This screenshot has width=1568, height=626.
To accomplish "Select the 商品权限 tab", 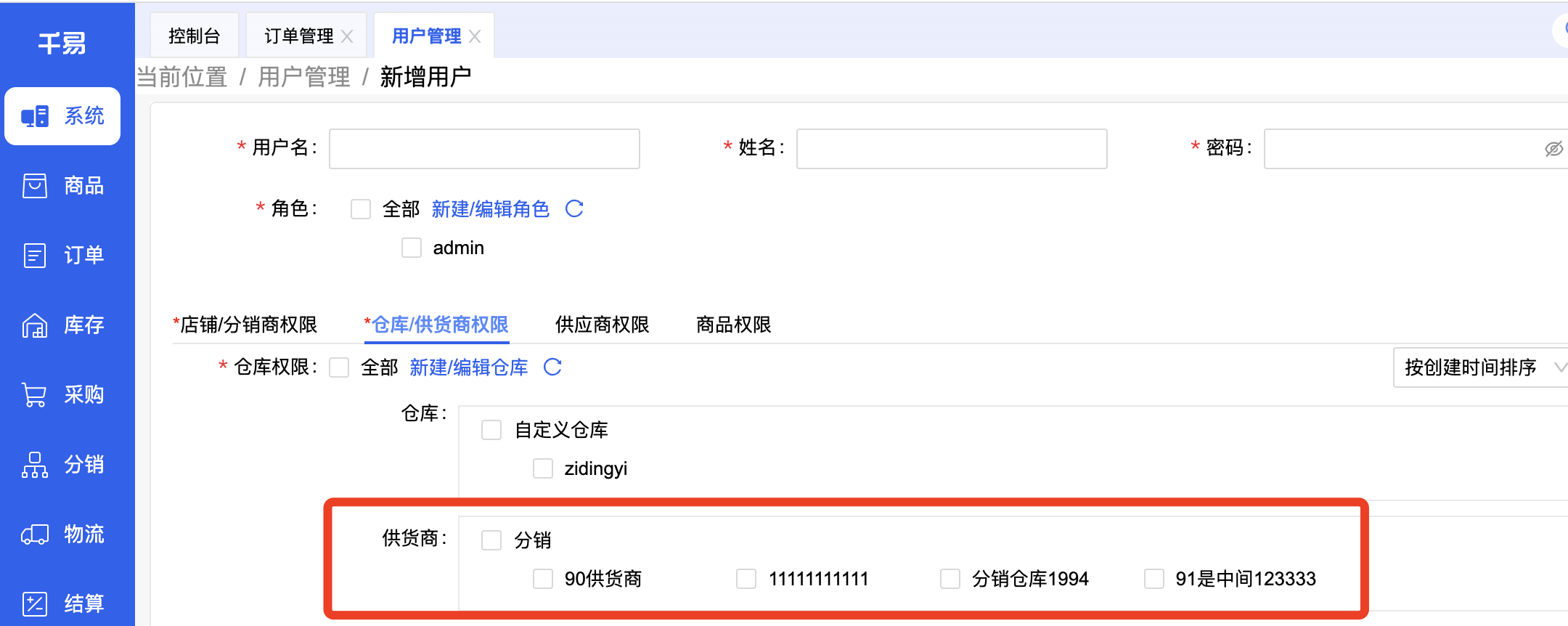I will [x=734, y=325].
